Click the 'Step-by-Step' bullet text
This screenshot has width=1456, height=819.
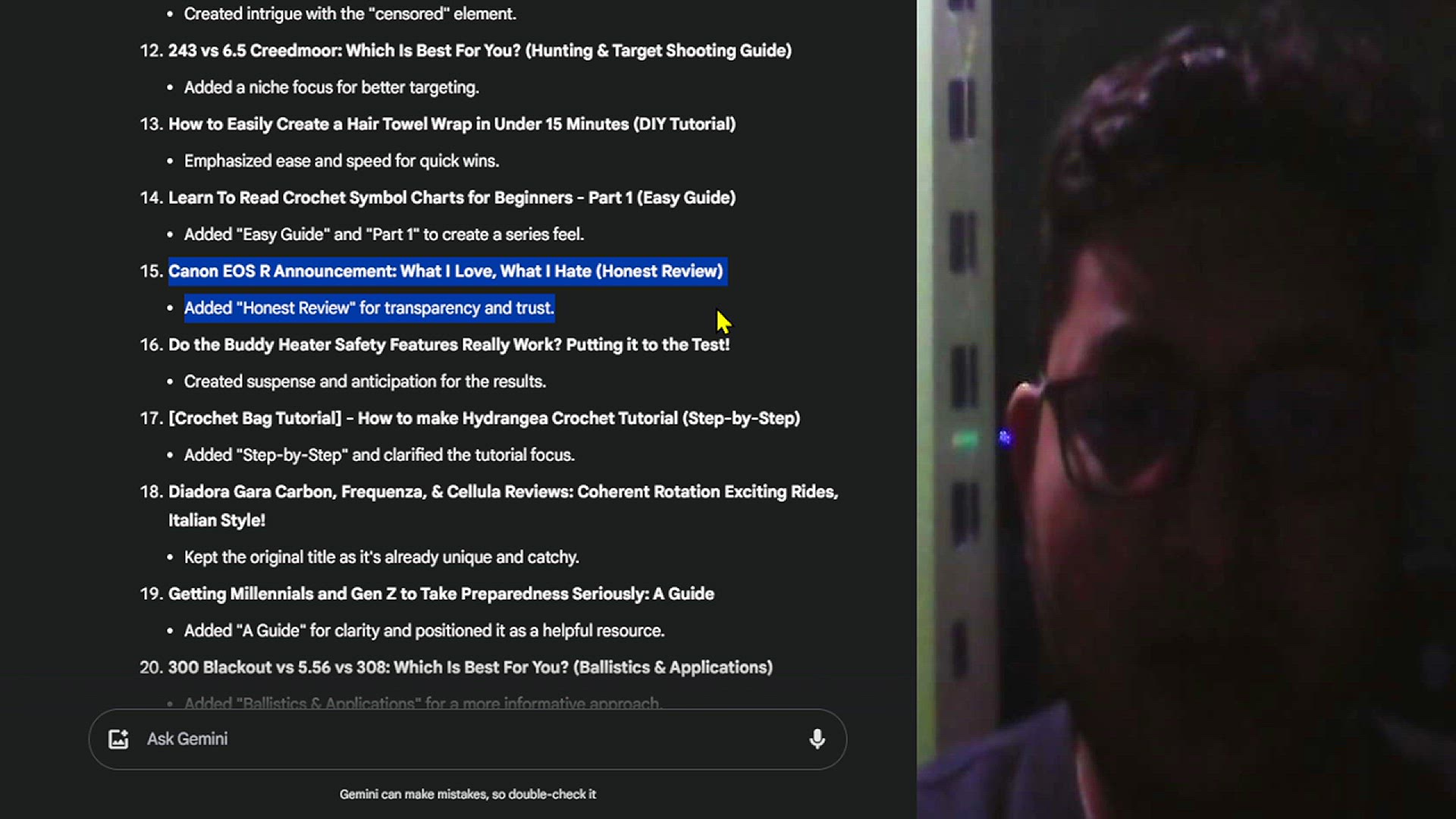tap(378, 455)
